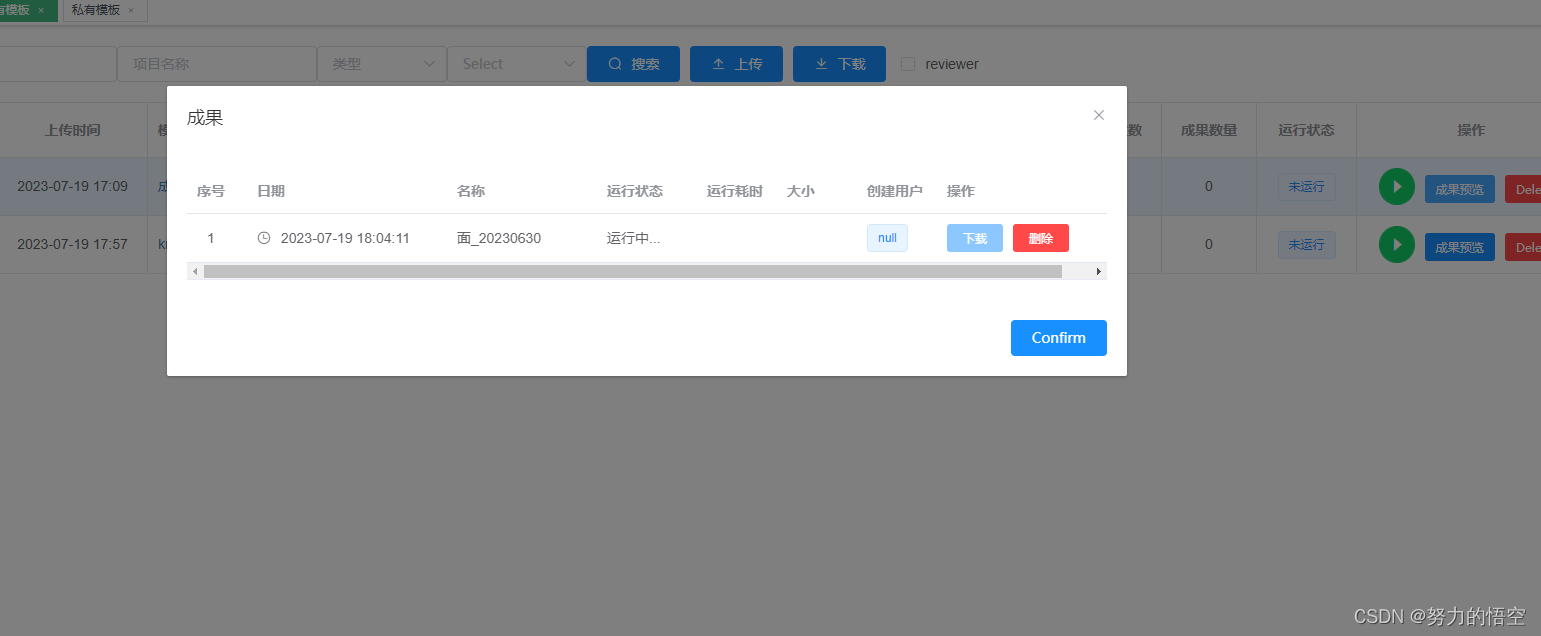This screenshot has height=636, width=1541.
Task: Click the download arrow icon on toolbar 下载
Action: click(821, 64)
